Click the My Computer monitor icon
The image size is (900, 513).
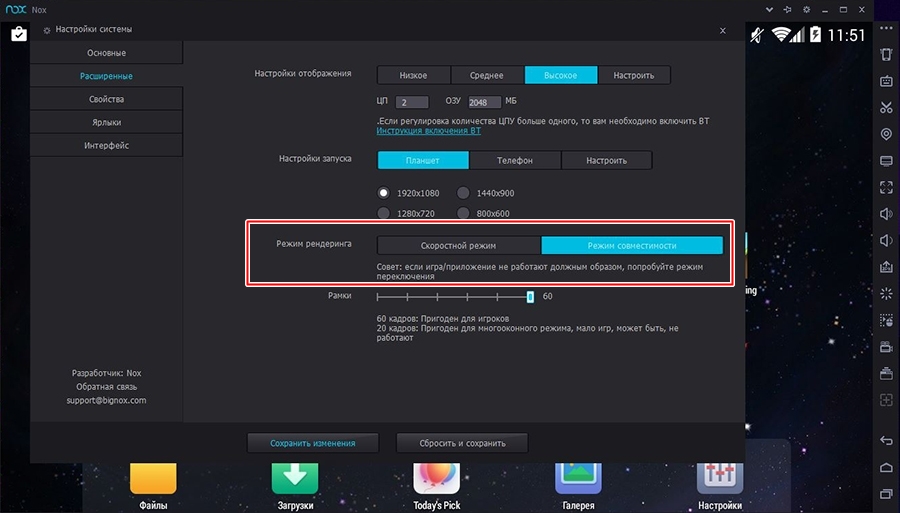(x=886, y=161)
